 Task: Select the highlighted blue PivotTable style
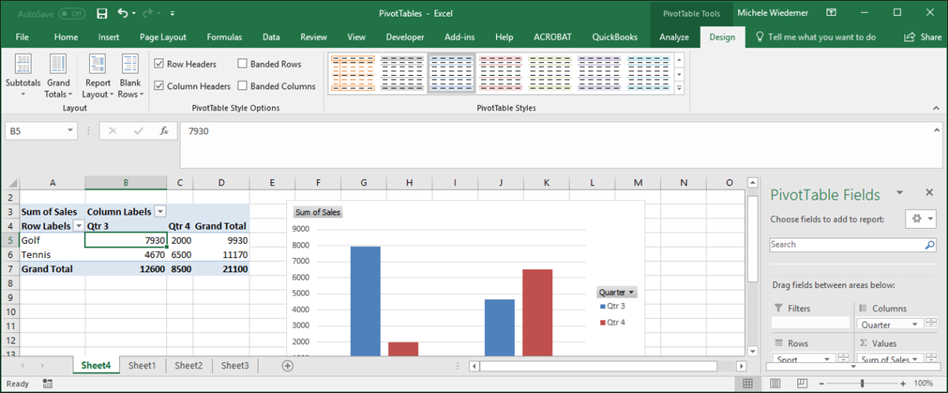(452, 73)
